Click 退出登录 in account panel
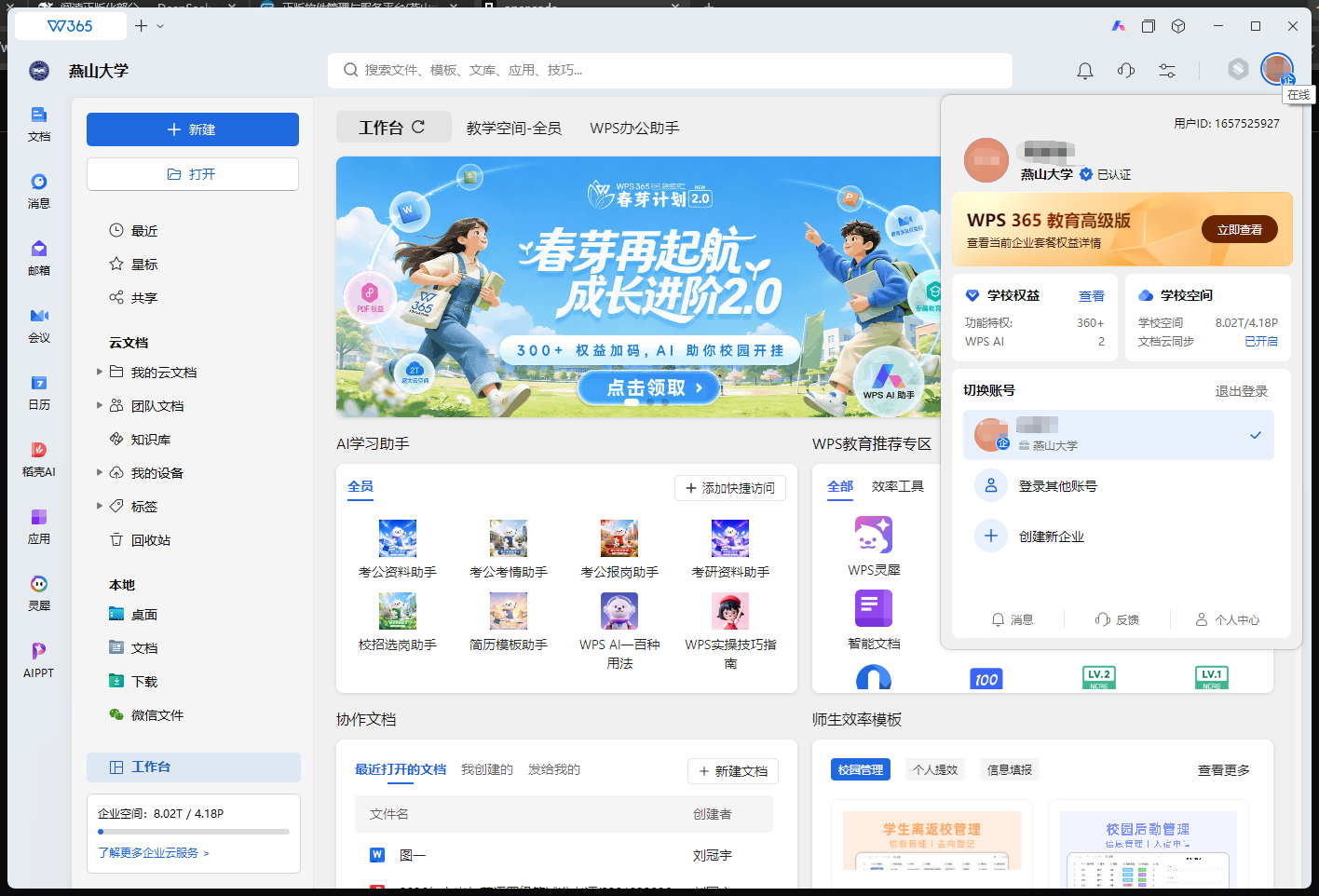This screenshot has width=1319, height=896. click(1242, 391)
